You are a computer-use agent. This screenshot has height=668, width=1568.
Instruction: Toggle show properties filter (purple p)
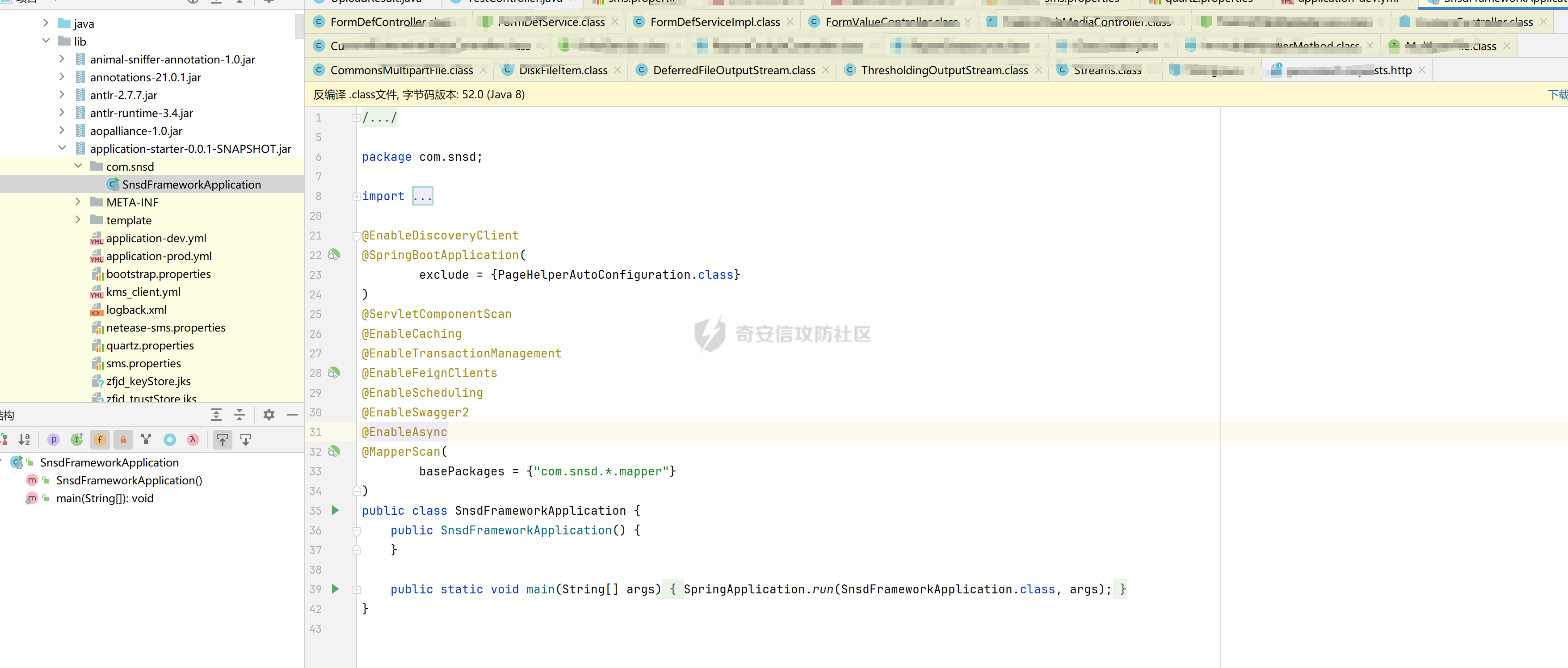[54, 440]
